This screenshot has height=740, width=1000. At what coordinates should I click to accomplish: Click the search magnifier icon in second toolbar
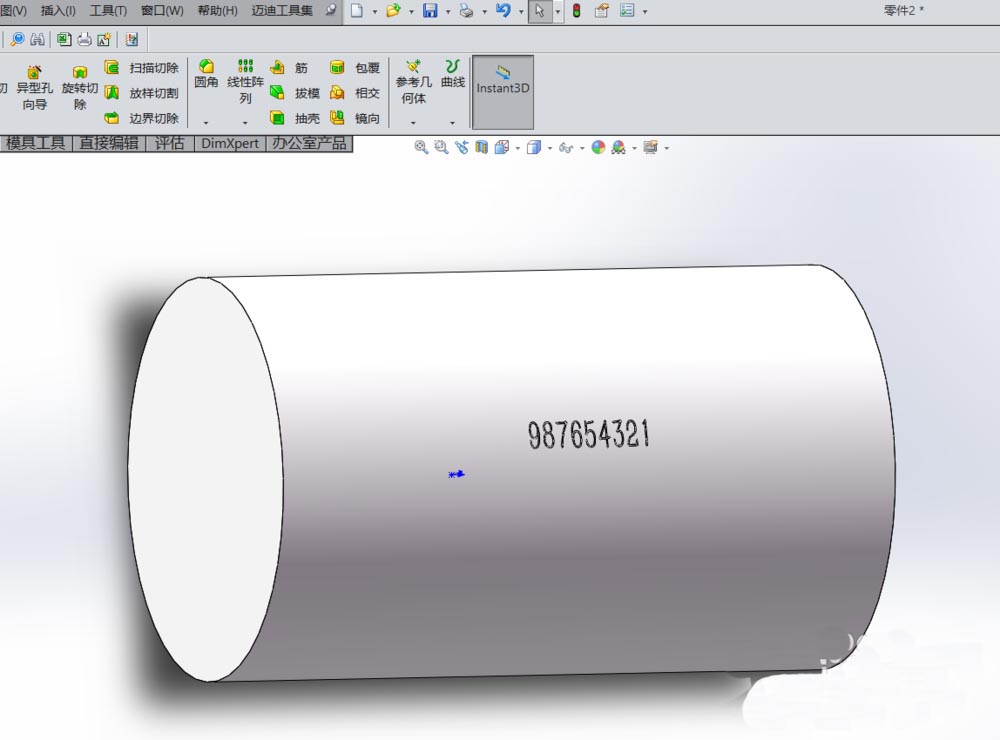click(17, 40)
